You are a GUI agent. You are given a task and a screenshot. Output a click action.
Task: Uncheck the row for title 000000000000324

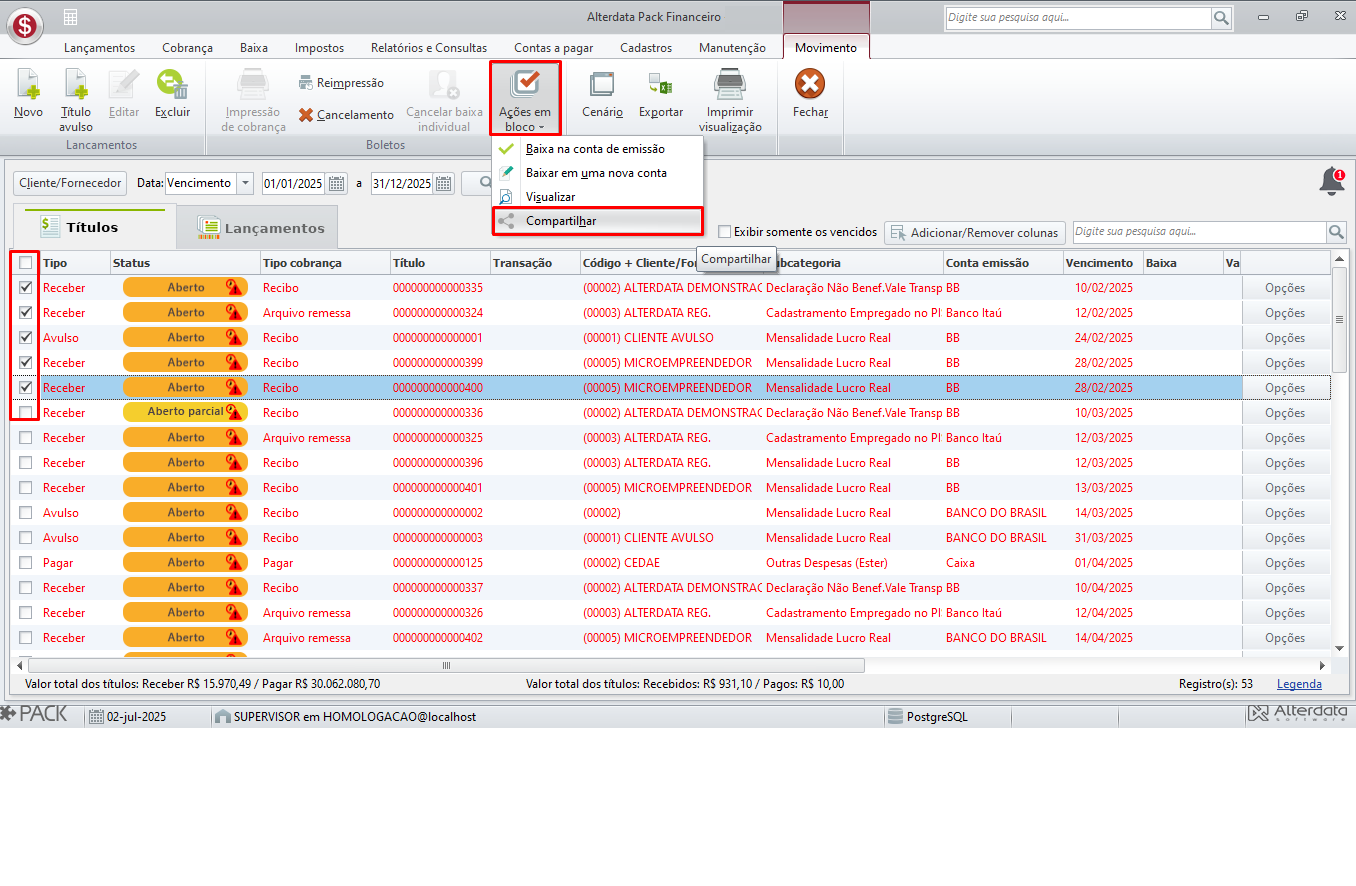(x=26, y=312)
